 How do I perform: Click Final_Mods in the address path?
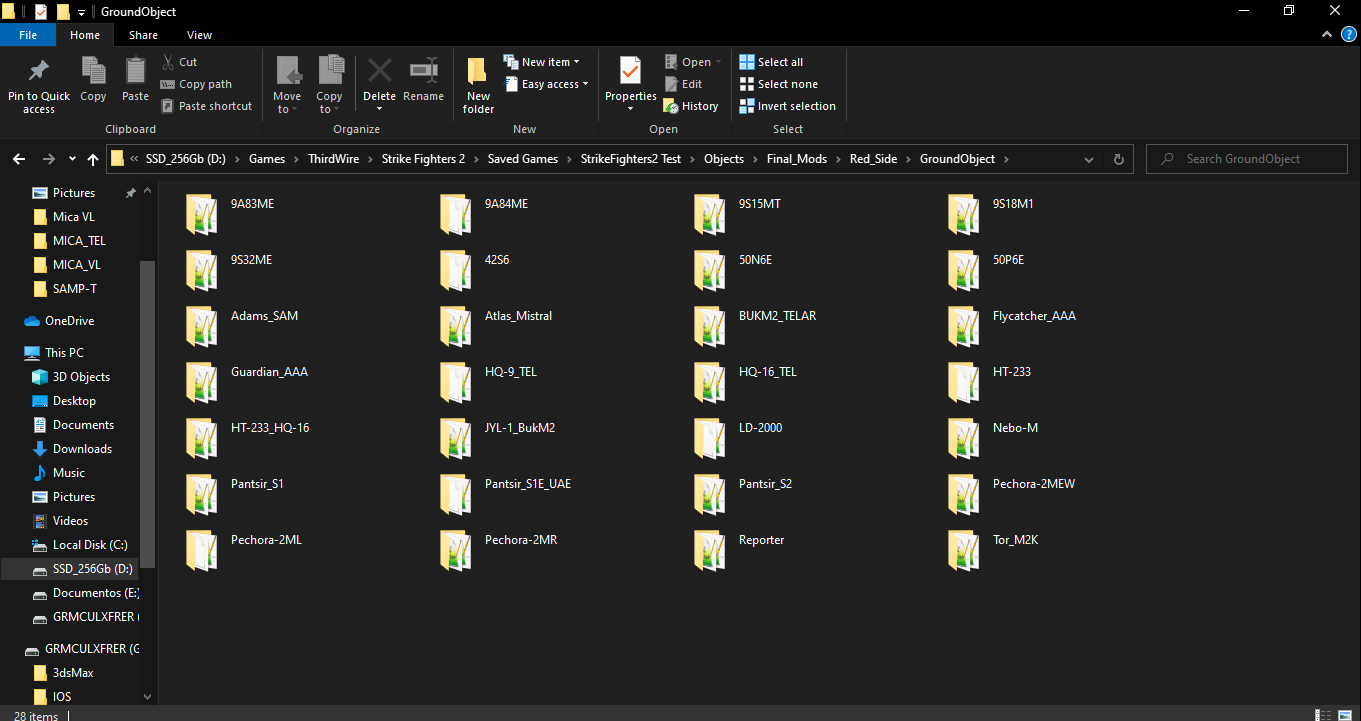[796, 159]
